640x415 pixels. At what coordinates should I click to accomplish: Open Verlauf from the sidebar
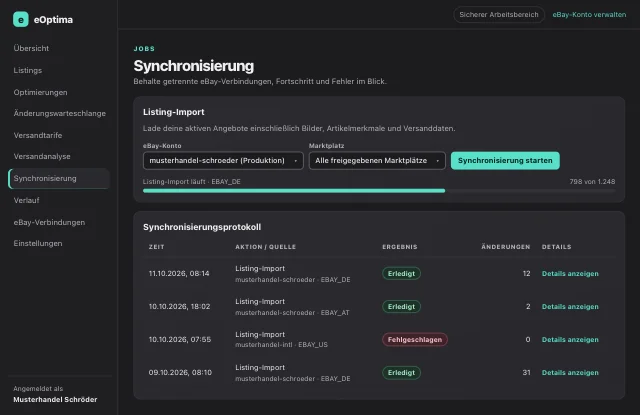[27, 200]
